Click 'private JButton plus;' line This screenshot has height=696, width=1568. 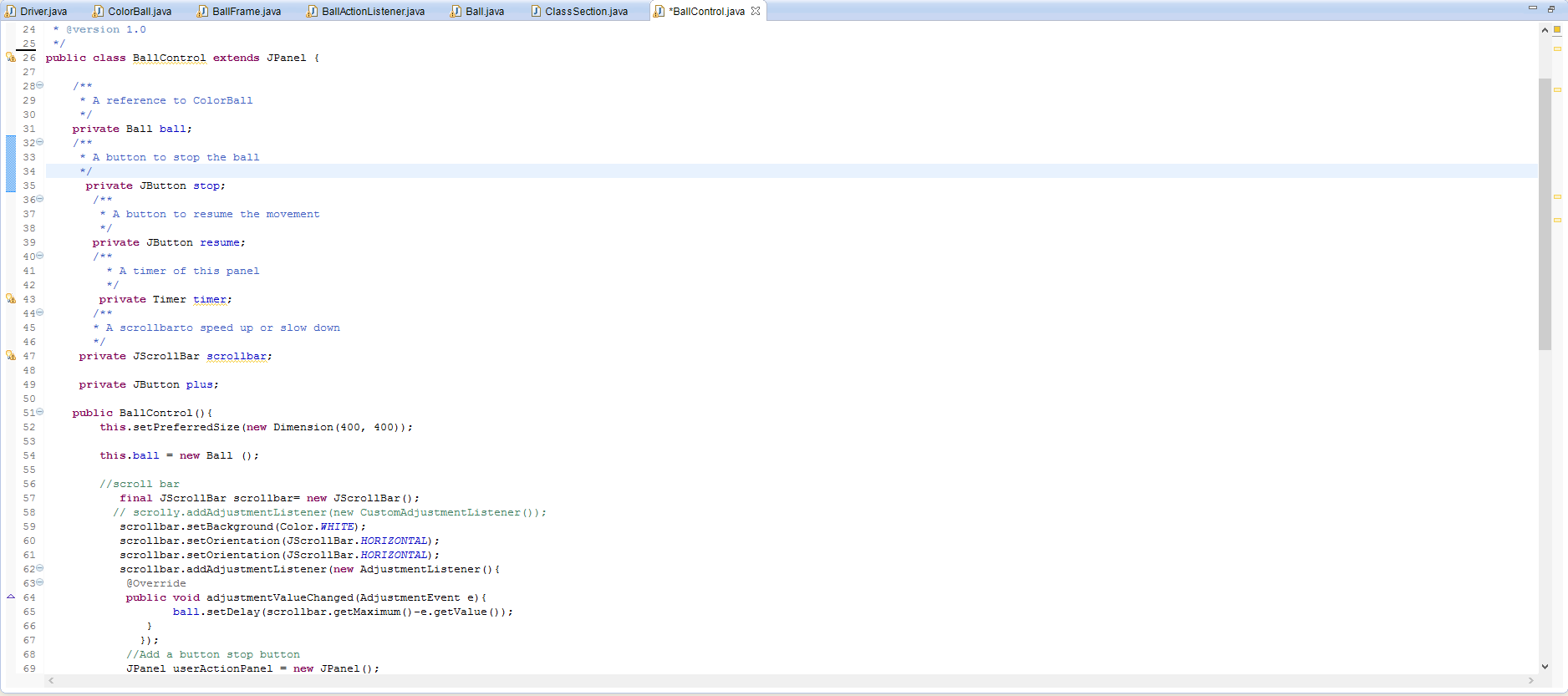pyautogui.click(x=149, y=384)
